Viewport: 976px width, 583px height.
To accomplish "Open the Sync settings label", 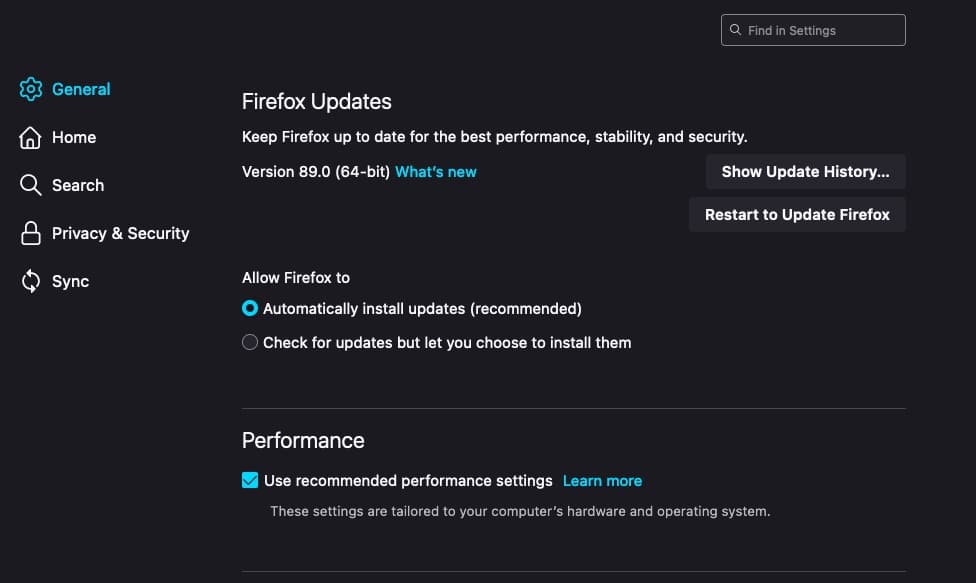I will point(70,281).
